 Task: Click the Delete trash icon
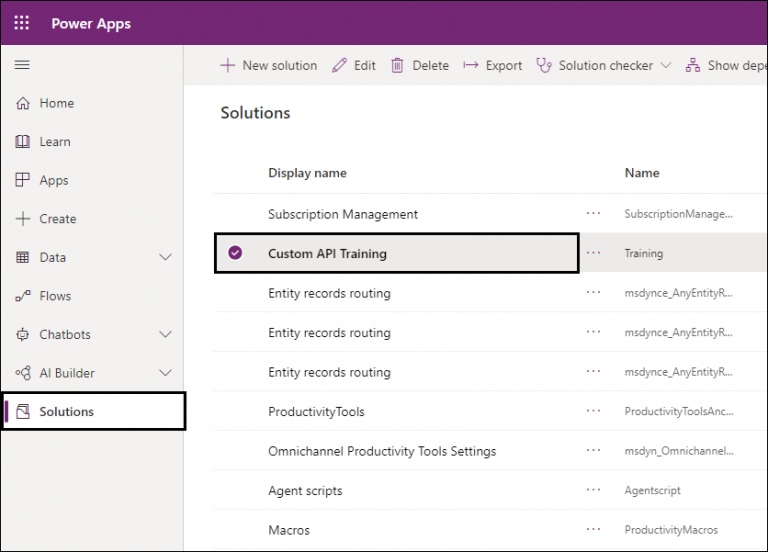397,66
